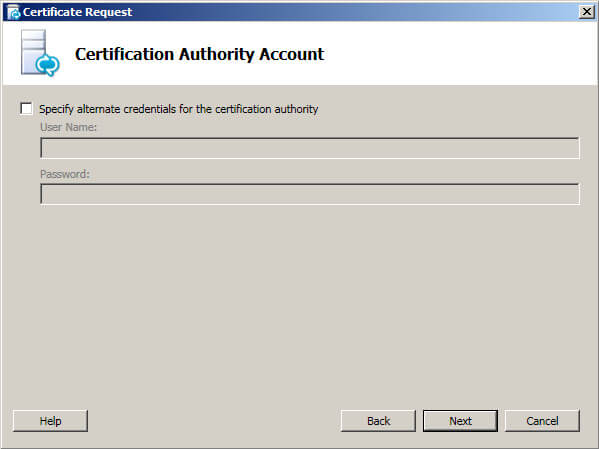Viewport: 599px width, 449px height.
Task: Click the Certificate Request window title text
Action: tap(78, 12)
